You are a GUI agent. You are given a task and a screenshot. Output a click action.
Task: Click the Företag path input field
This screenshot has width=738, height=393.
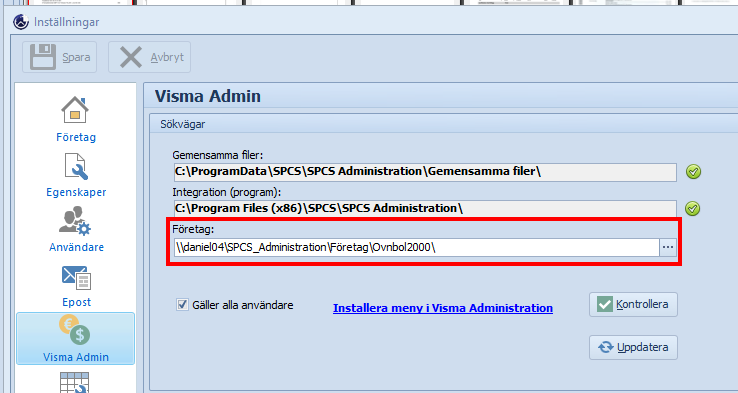click(417, 248)
